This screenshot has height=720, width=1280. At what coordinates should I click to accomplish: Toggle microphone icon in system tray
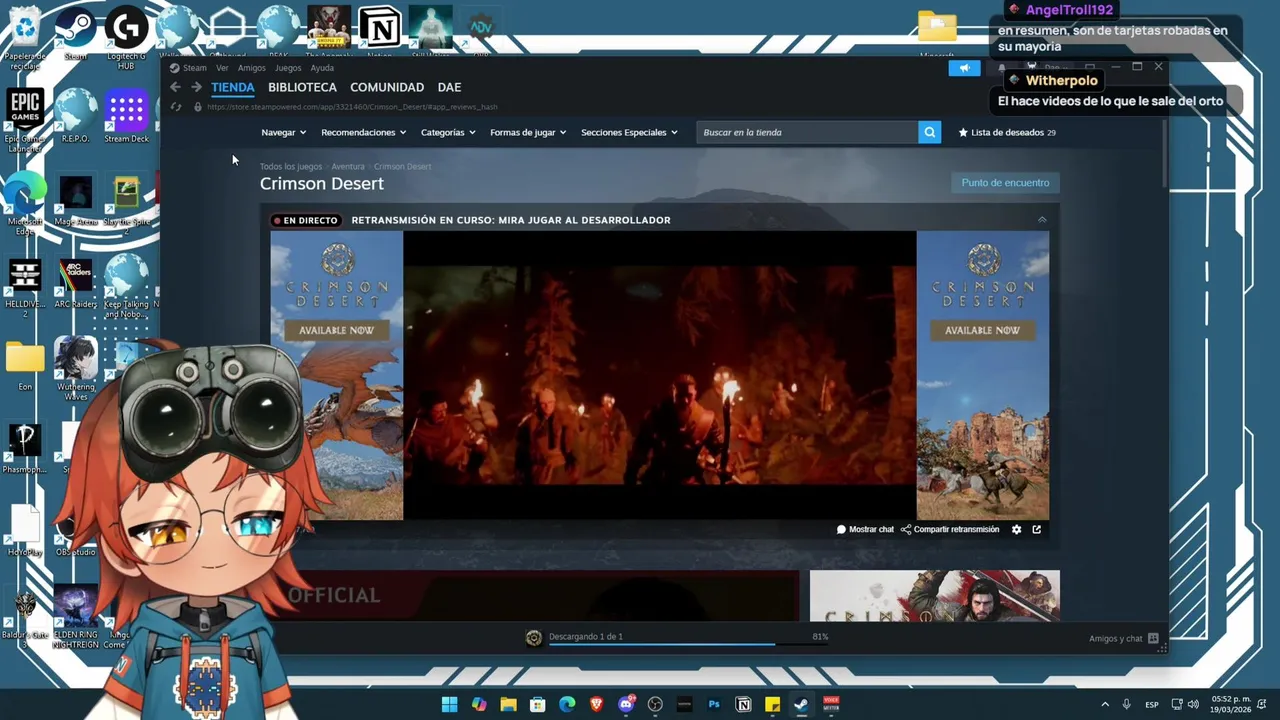[1126, 704]
